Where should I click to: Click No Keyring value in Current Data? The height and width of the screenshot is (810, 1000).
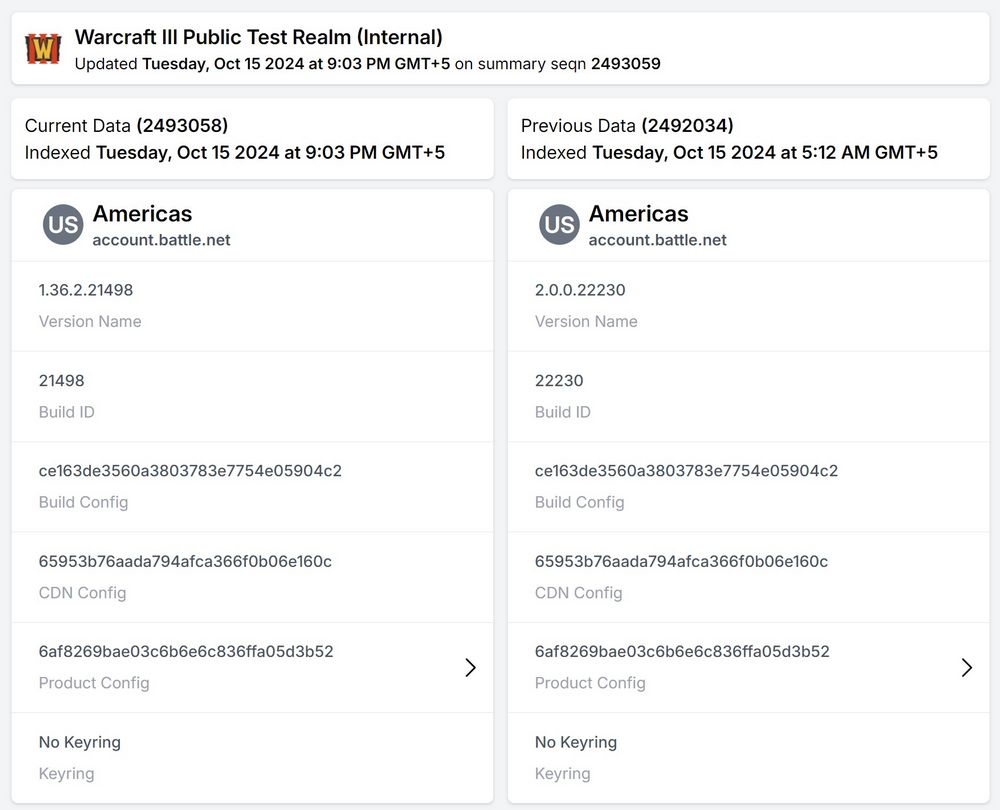(80, 742)
